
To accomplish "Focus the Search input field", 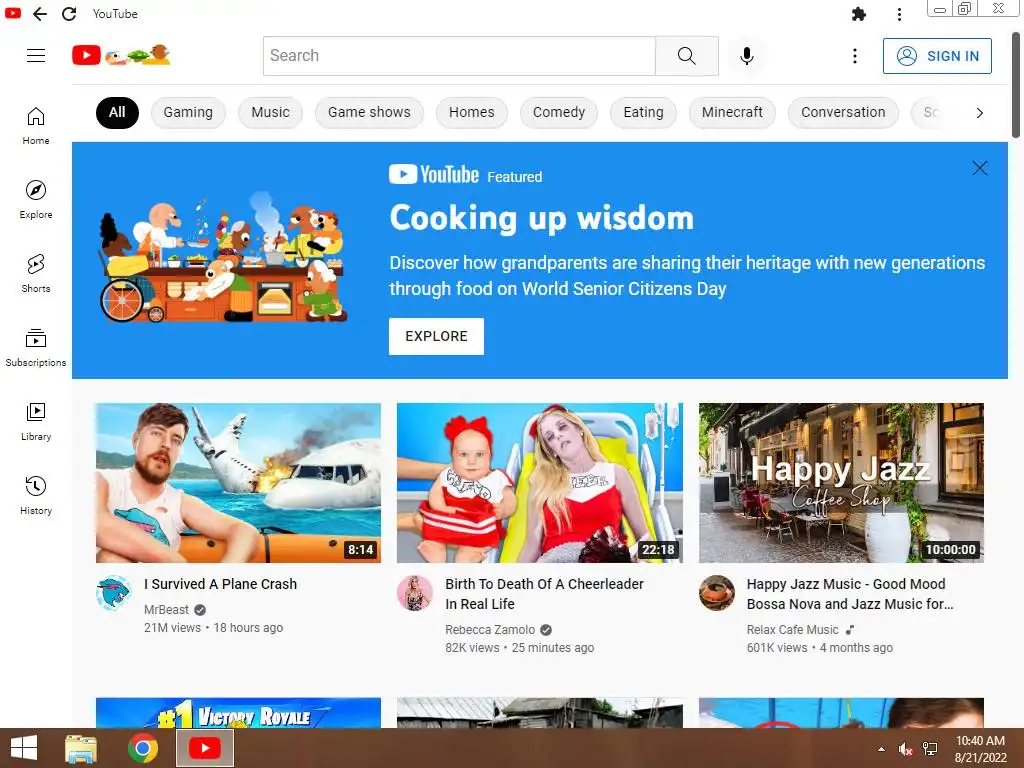I will click(x=459, y=56).
